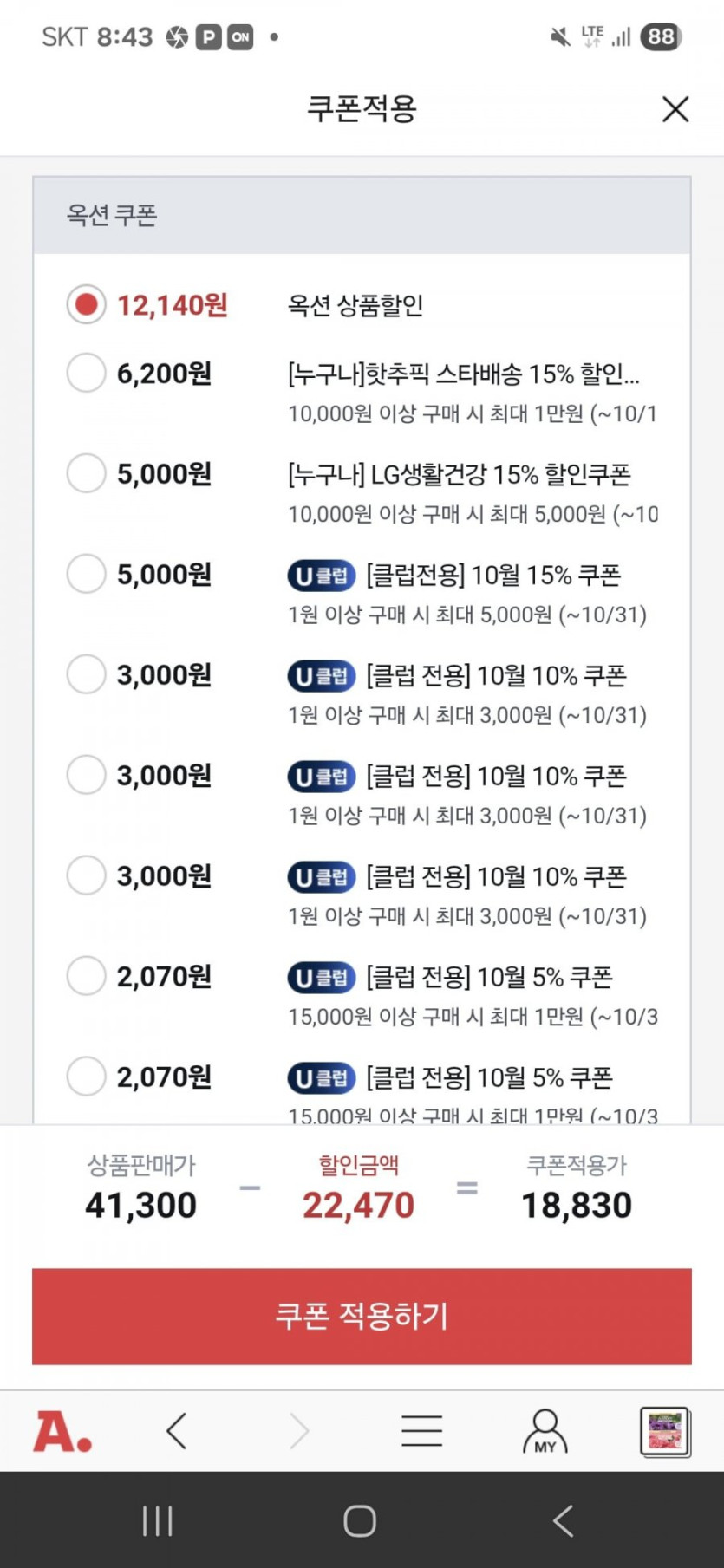Select the 6,200원 핫추픽 스타배송 coupon radio
The width and height of the screenshot is (724, 1568).
86,374
